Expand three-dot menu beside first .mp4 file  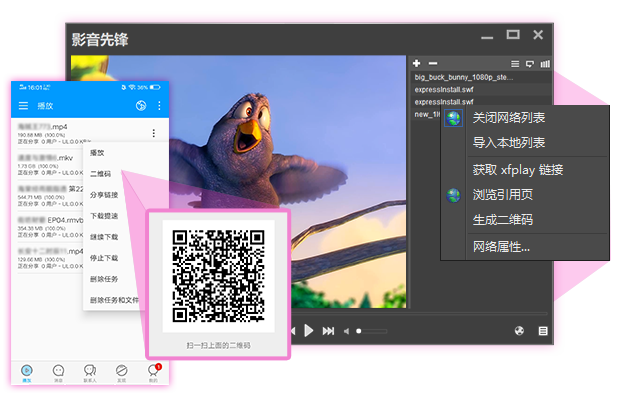click(153, 133)
